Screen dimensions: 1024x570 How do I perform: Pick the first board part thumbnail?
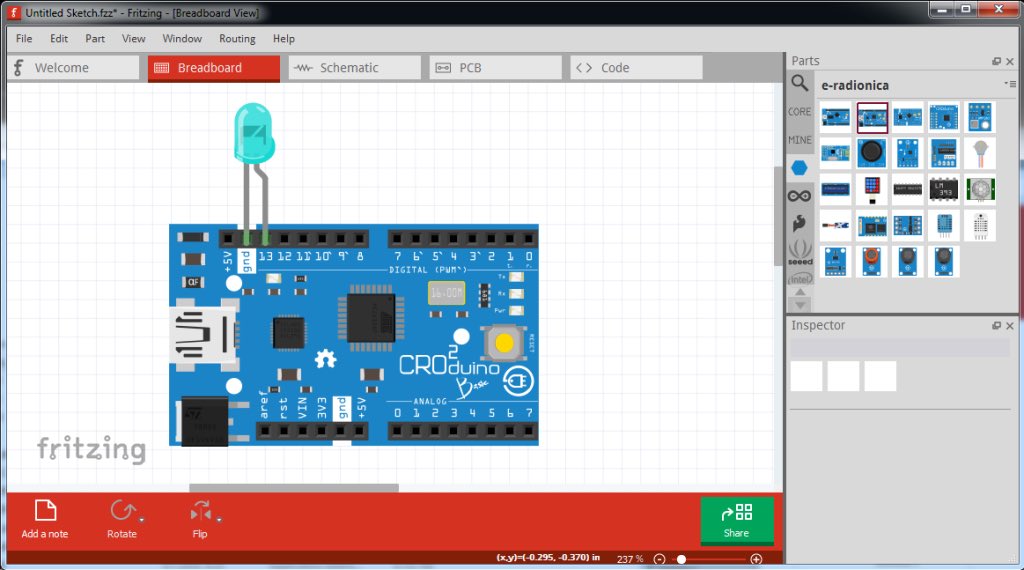(x=836, y=118)
